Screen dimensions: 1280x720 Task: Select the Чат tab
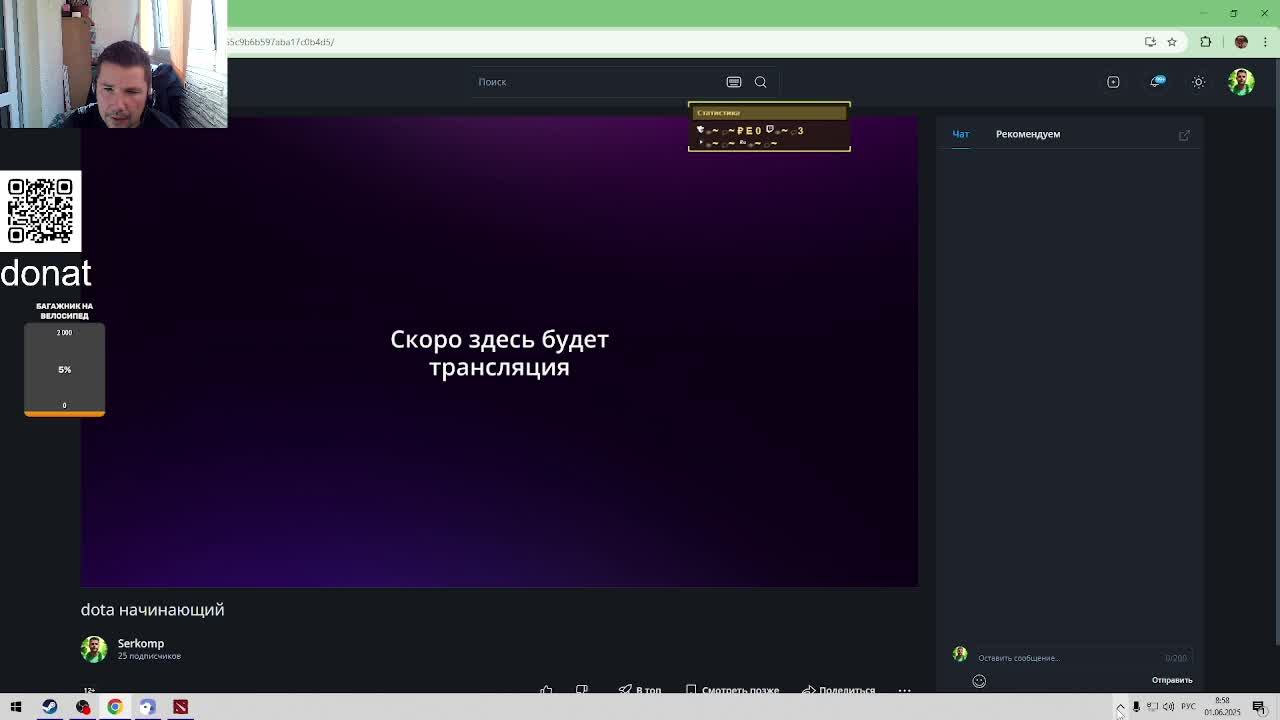coord(960,134)
